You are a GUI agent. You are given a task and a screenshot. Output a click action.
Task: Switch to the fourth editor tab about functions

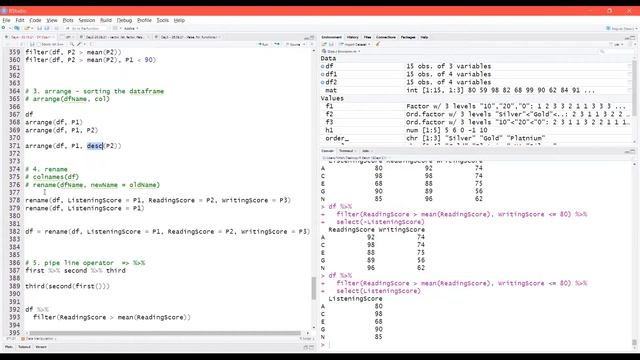pos(188,37)
